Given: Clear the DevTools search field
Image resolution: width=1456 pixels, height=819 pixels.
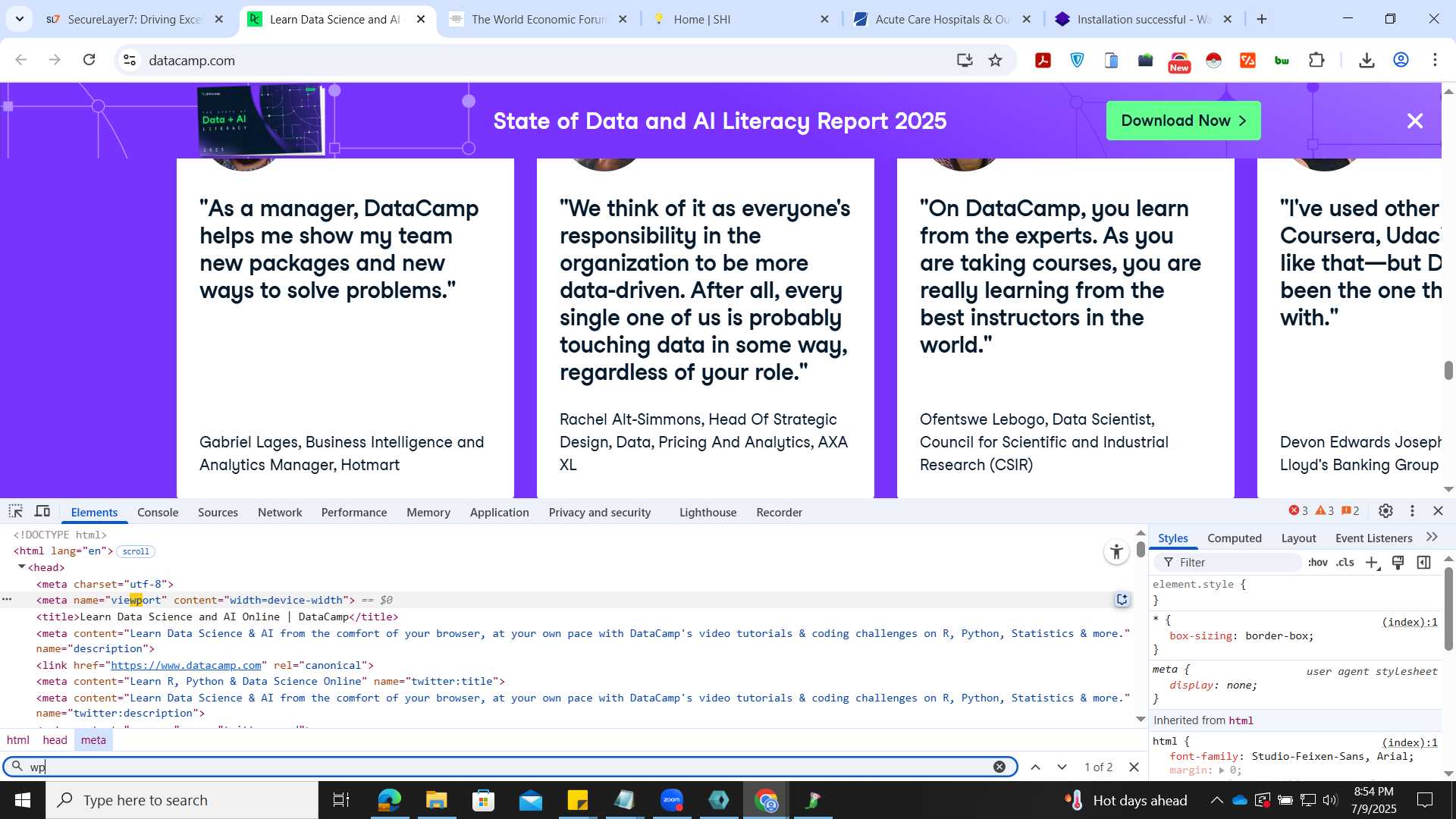Looking at the screenshot, I should point(999,767).
